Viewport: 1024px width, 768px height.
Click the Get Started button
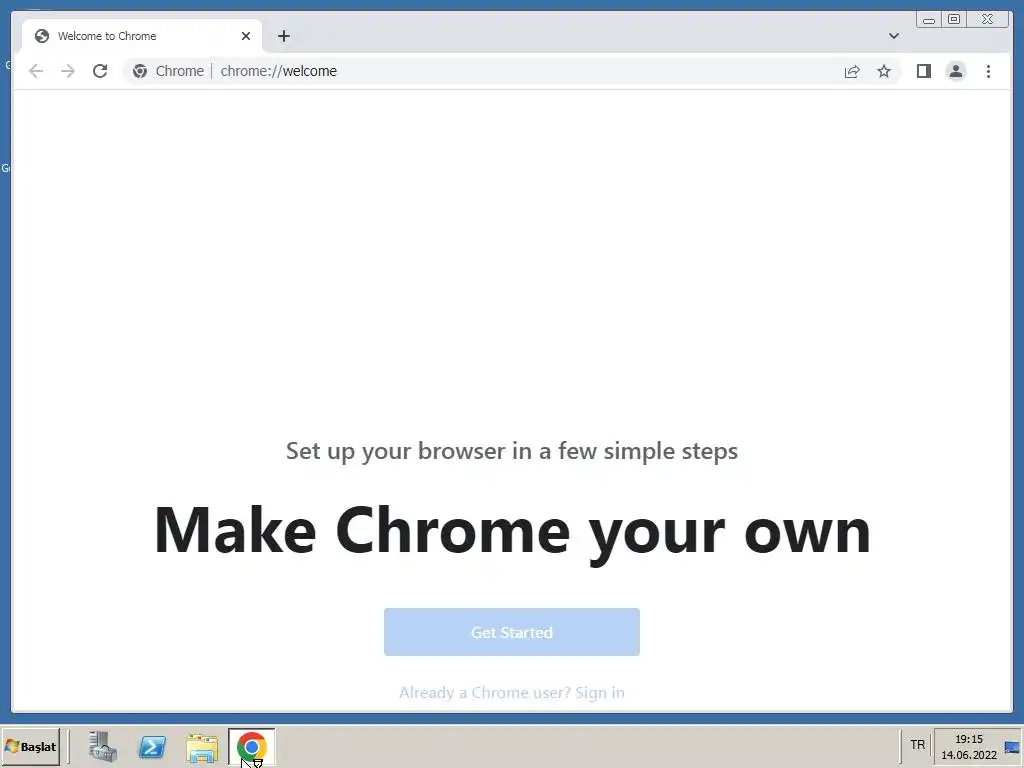point(511,632)
